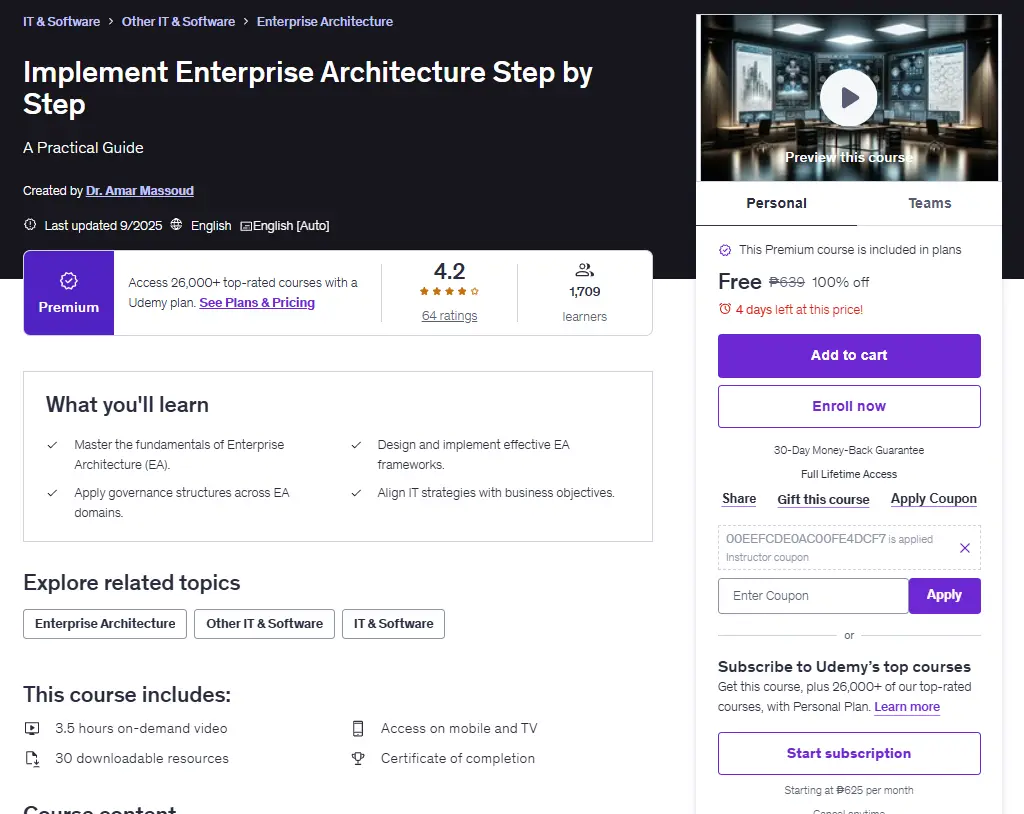The image size is (1024, 814).
Task: Click the 'A Practical Guide' subtitle
Action: (83, 148)
